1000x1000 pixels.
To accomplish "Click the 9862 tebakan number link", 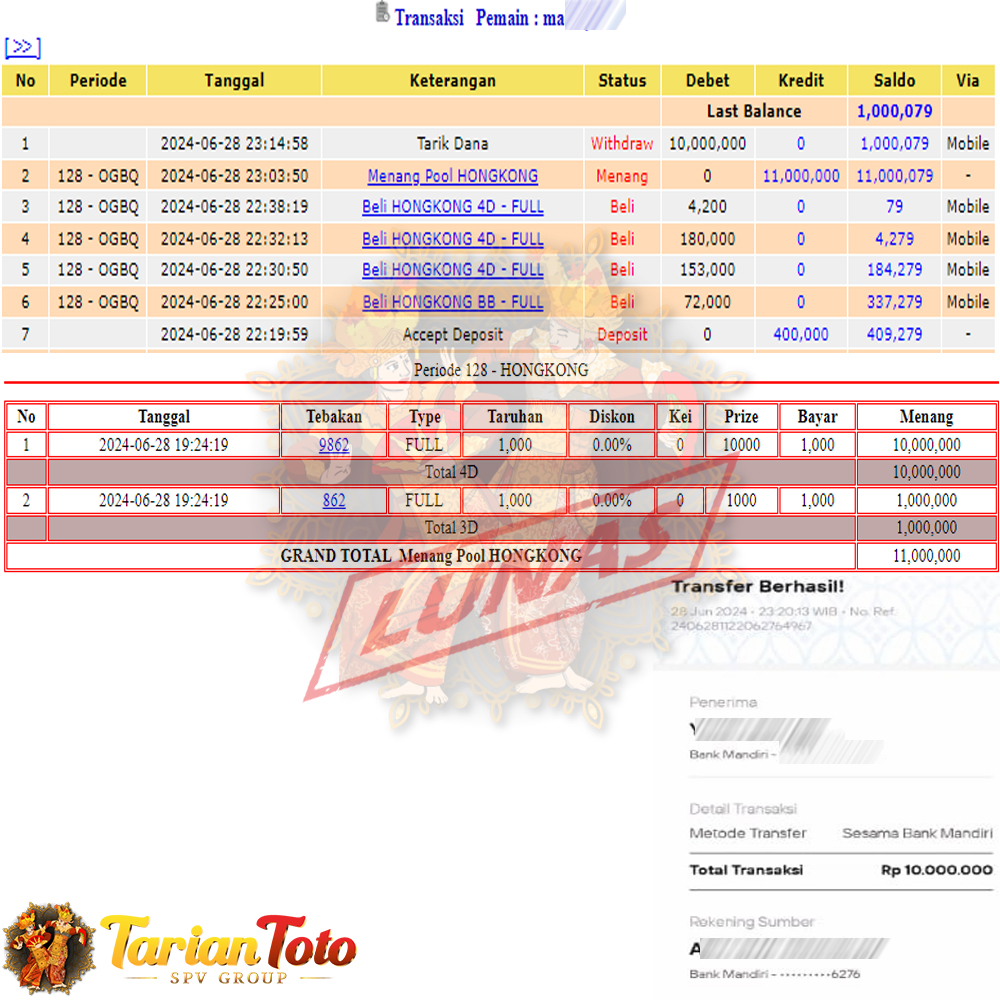I will point(334,445).
